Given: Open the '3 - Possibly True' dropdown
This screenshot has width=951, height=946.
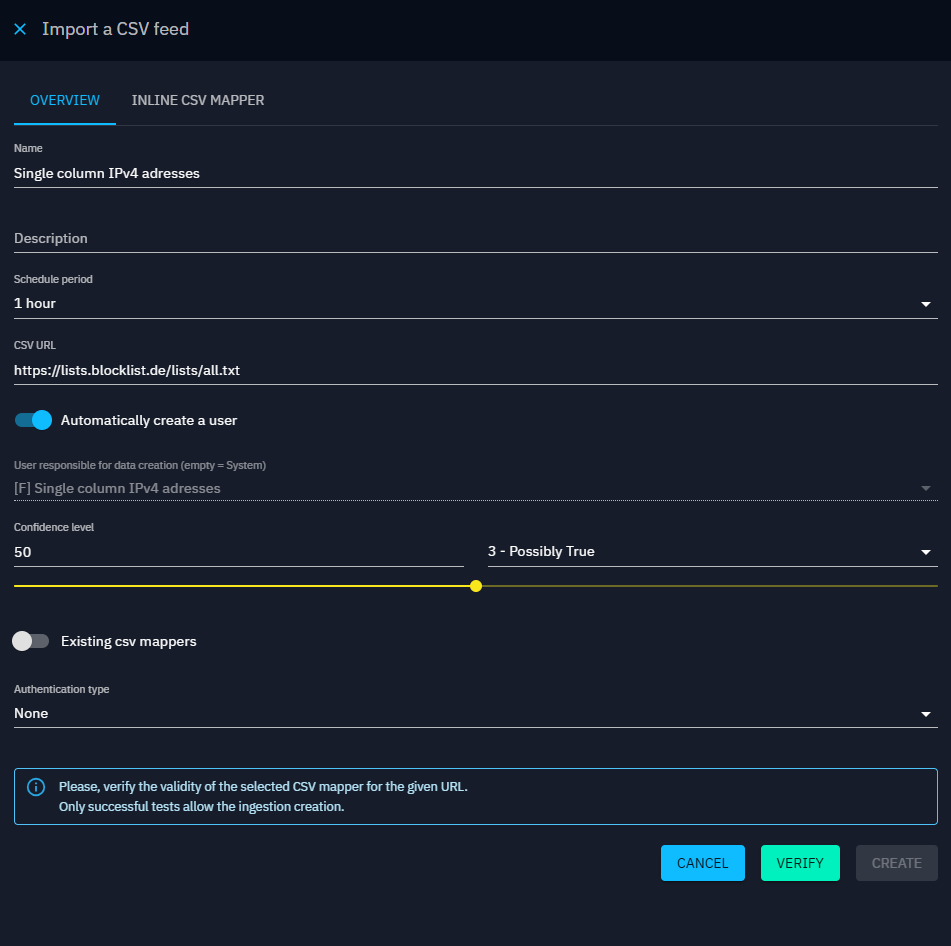Looking at the screenshot, I should pos(711,551).
